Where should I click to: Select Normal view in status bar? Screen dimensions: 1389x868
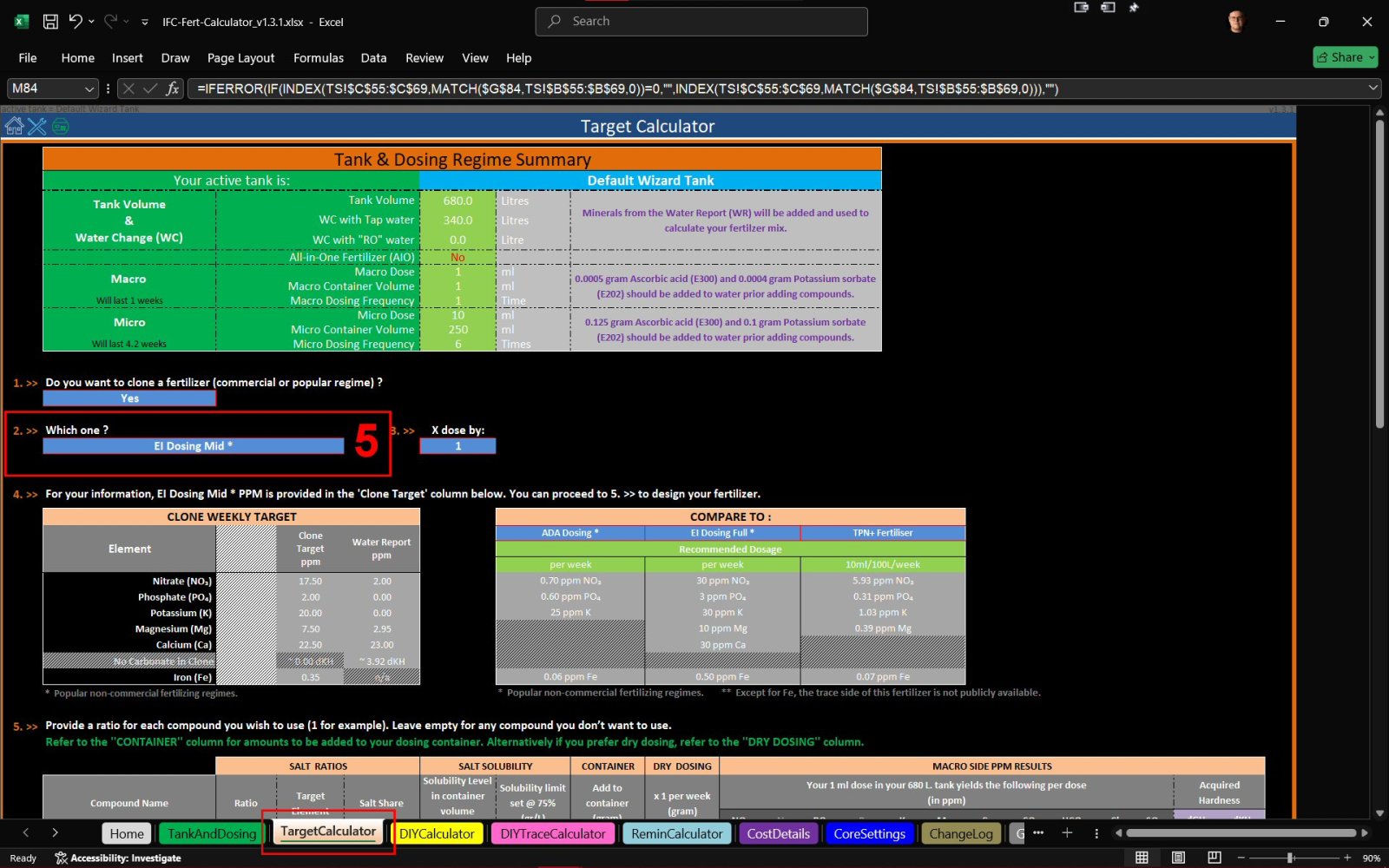1142,858
